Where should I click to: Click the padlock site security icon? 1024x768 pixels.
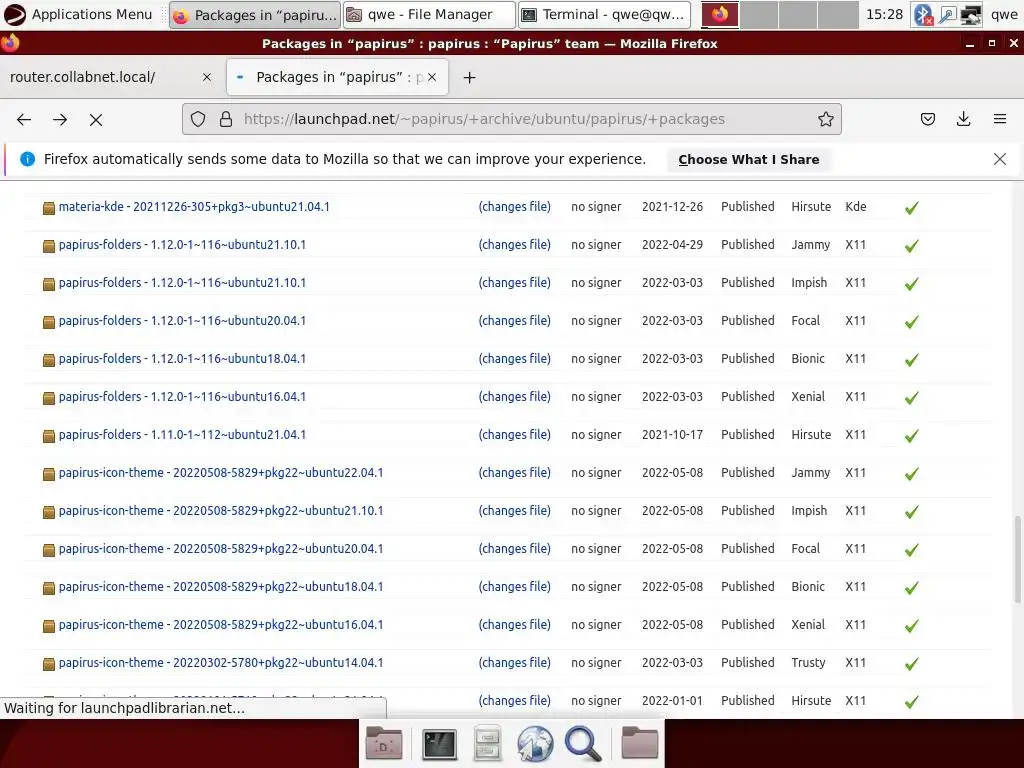point(226,120)
